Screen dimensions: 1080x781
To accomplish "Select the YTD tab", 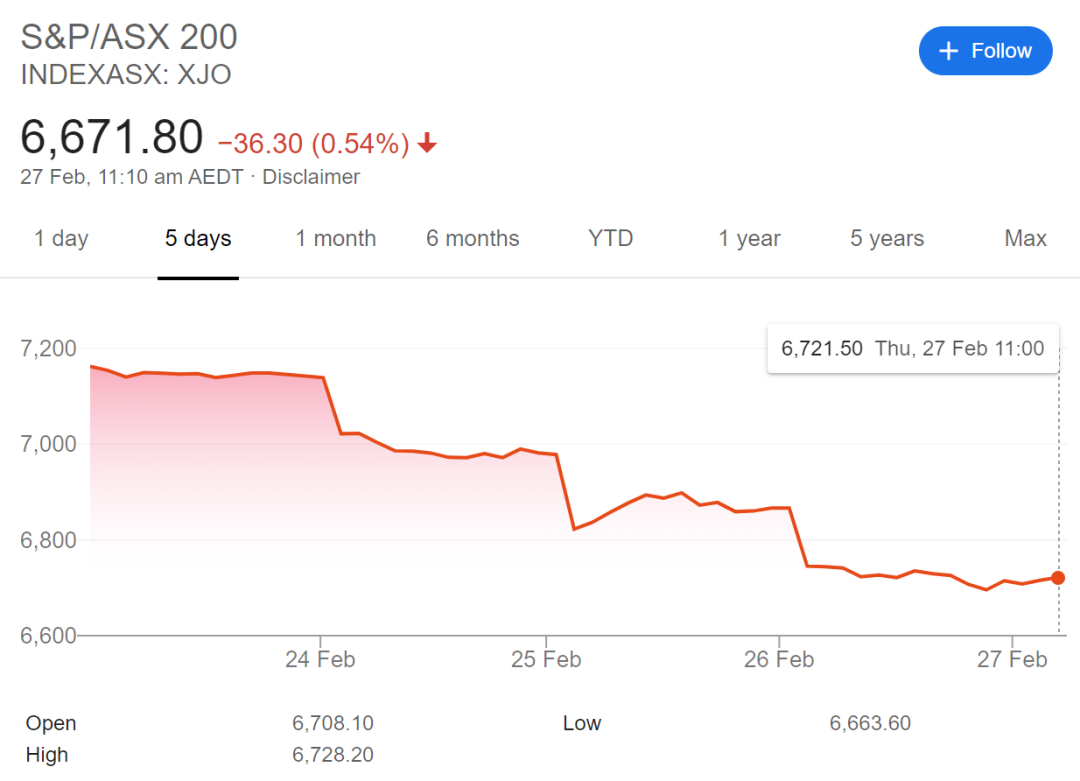I will pos(610,238).
